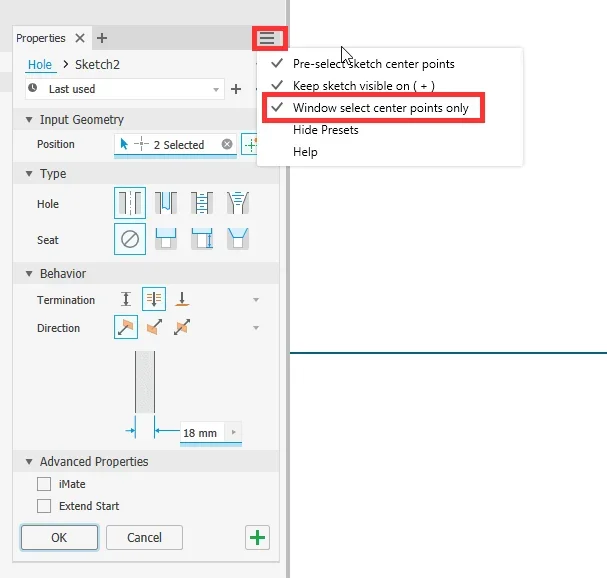
Task: Clear the 2 Selected positions
Action: coord(227,144)
